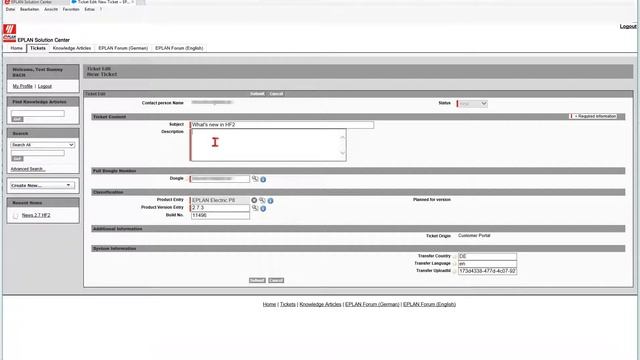The width and height of the screenshot is (640, 360).
Task: Click the Transfer Language lock icon
Action: tap(454, 264)
